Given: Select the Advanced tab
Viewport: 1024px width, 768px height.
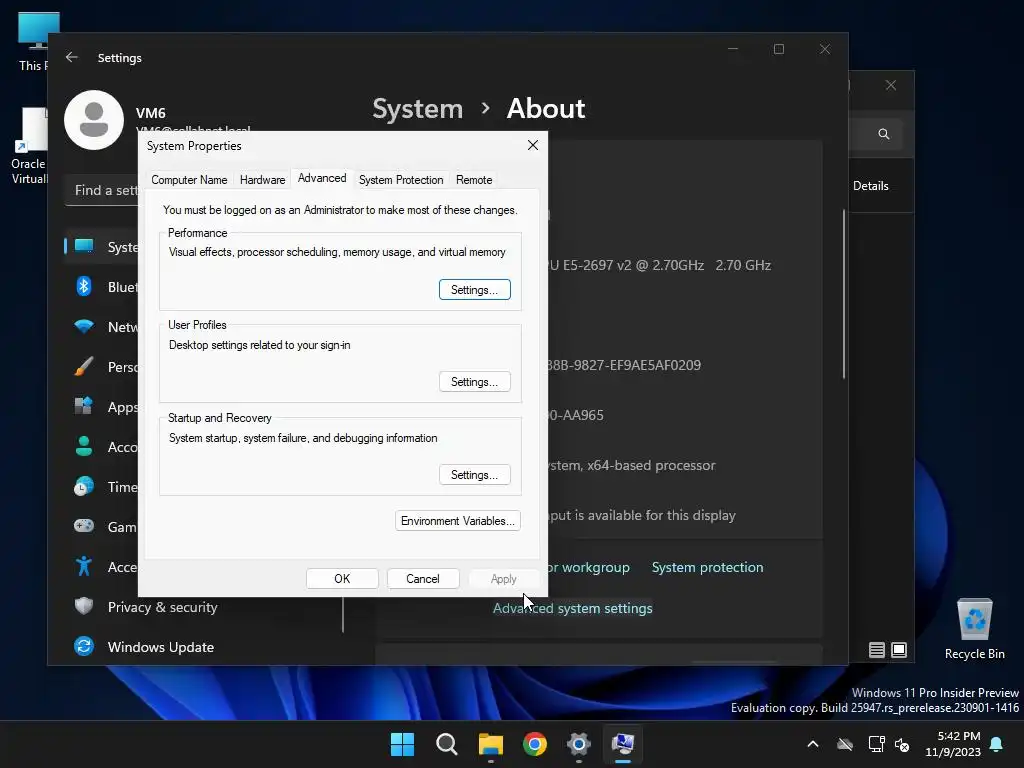Looking at the screenshot, I should coord(322,178).
